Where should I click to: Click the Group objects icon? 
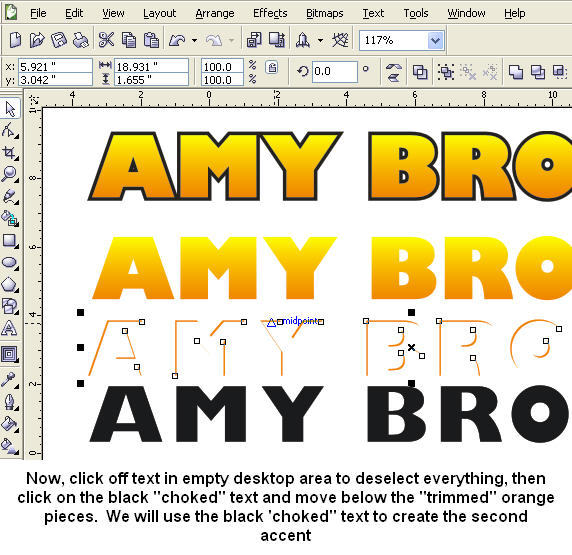(x=446, y=72)
